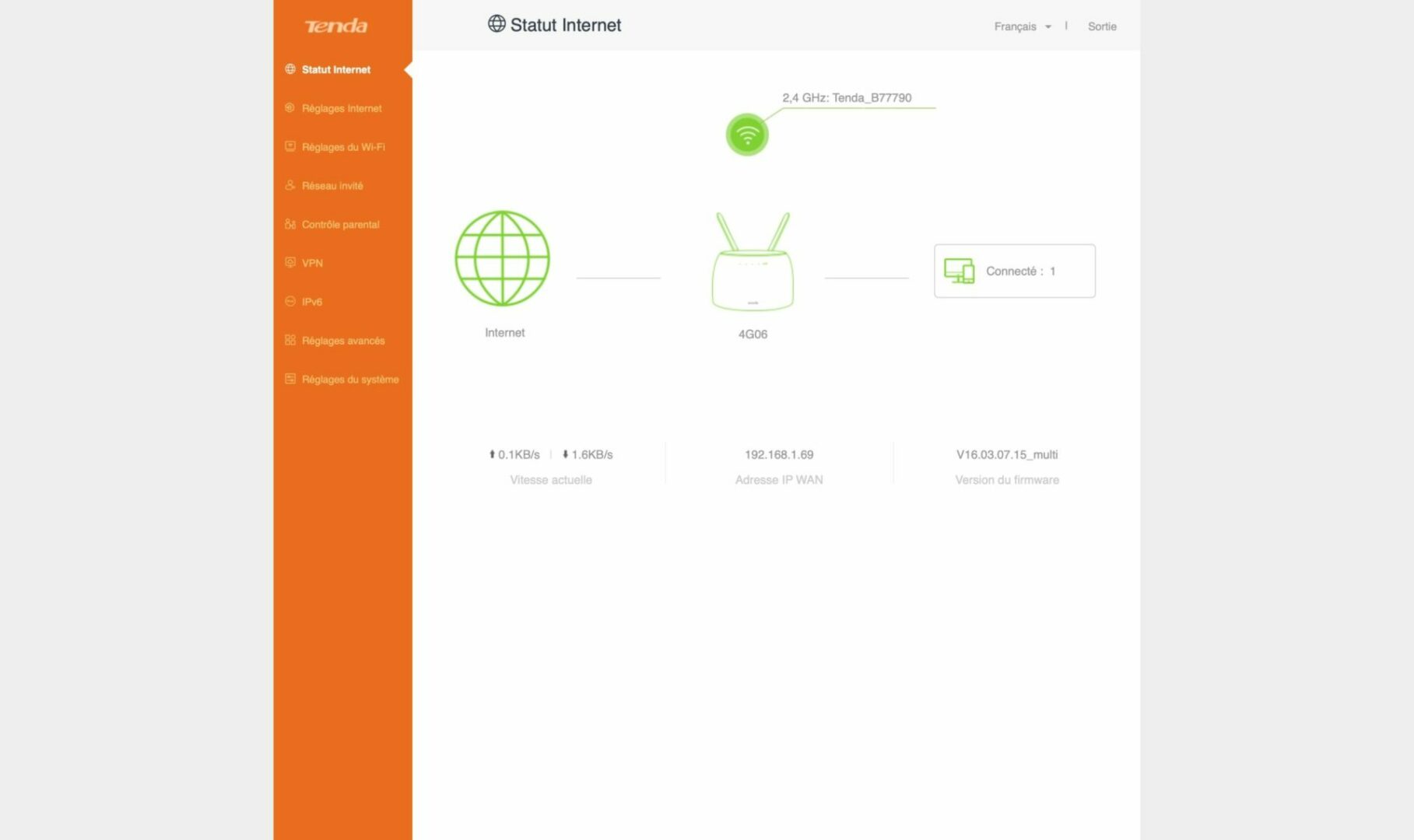Click the green Internet globe icon
This screenshot has width=1414, height=840.
click(x=502, y=258)
